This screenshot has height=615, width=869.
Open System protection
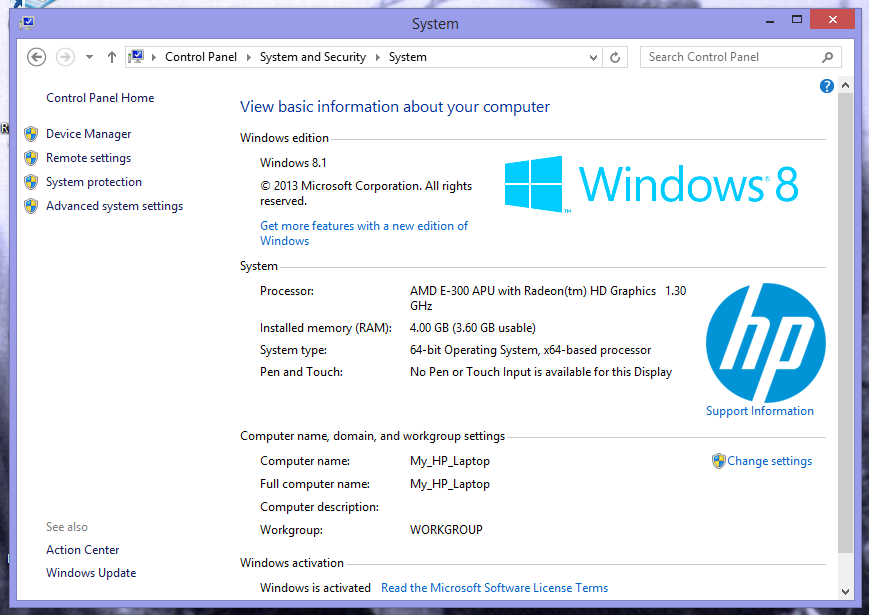pyautogui.click(x=94, y=182)
